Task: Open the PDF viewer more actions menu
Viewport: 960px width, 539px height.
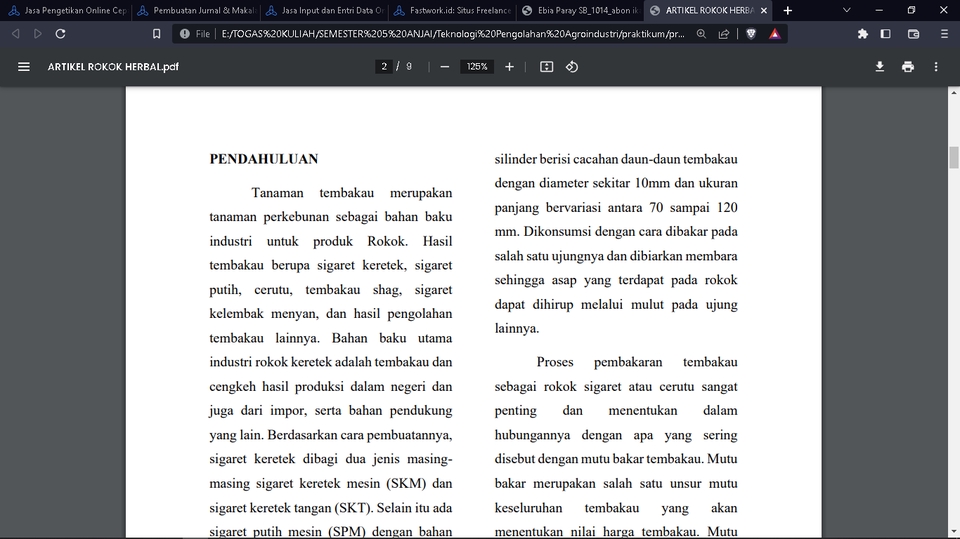Action: (936, 67)
